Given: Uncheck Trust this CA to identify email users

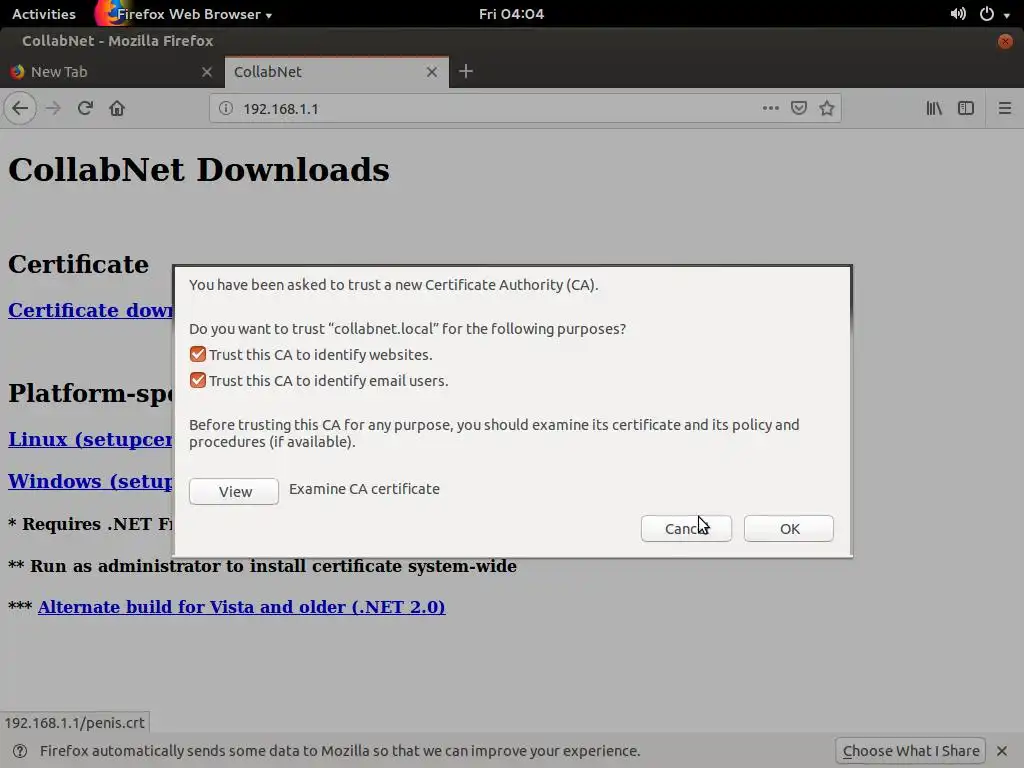Looking at the screenshot, I should (x=198, y=381).
